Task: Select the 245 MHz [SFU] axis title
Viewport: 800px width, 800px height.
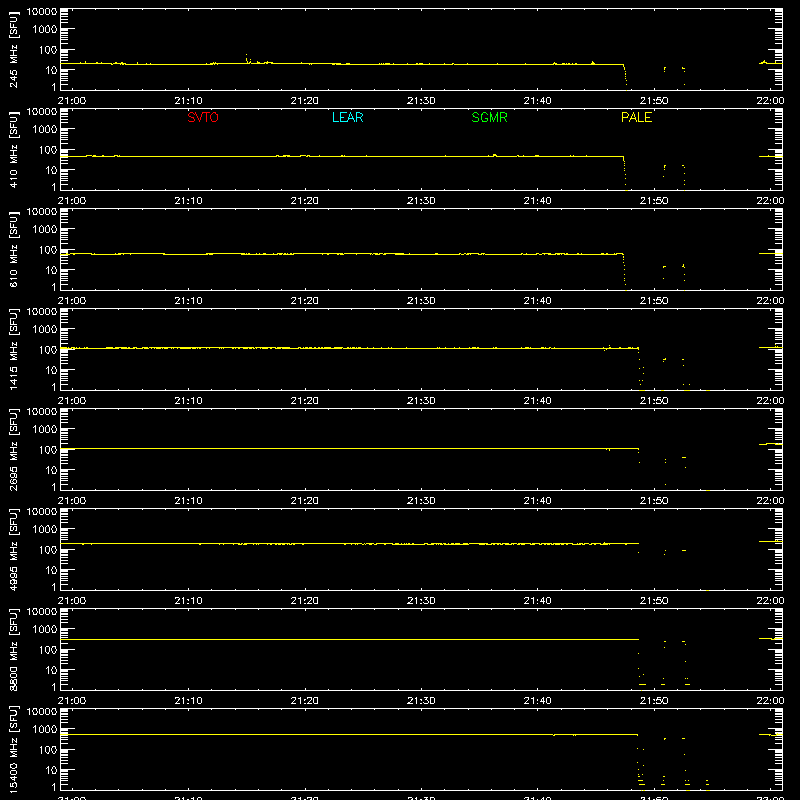Action: (13, 49)
